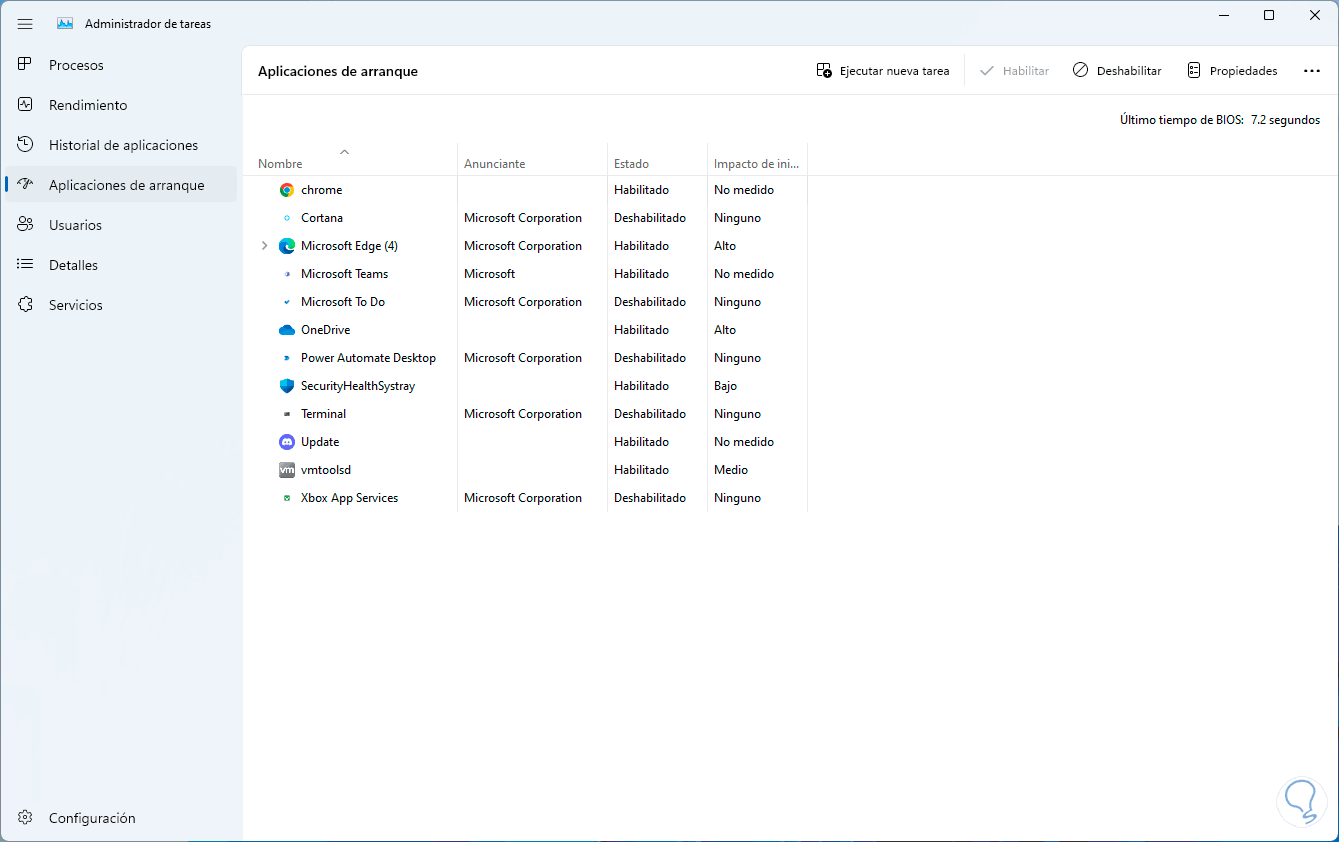Open the Servicios page
The height and width of the screenshot is (842, 1339).
tap(76, 305)
